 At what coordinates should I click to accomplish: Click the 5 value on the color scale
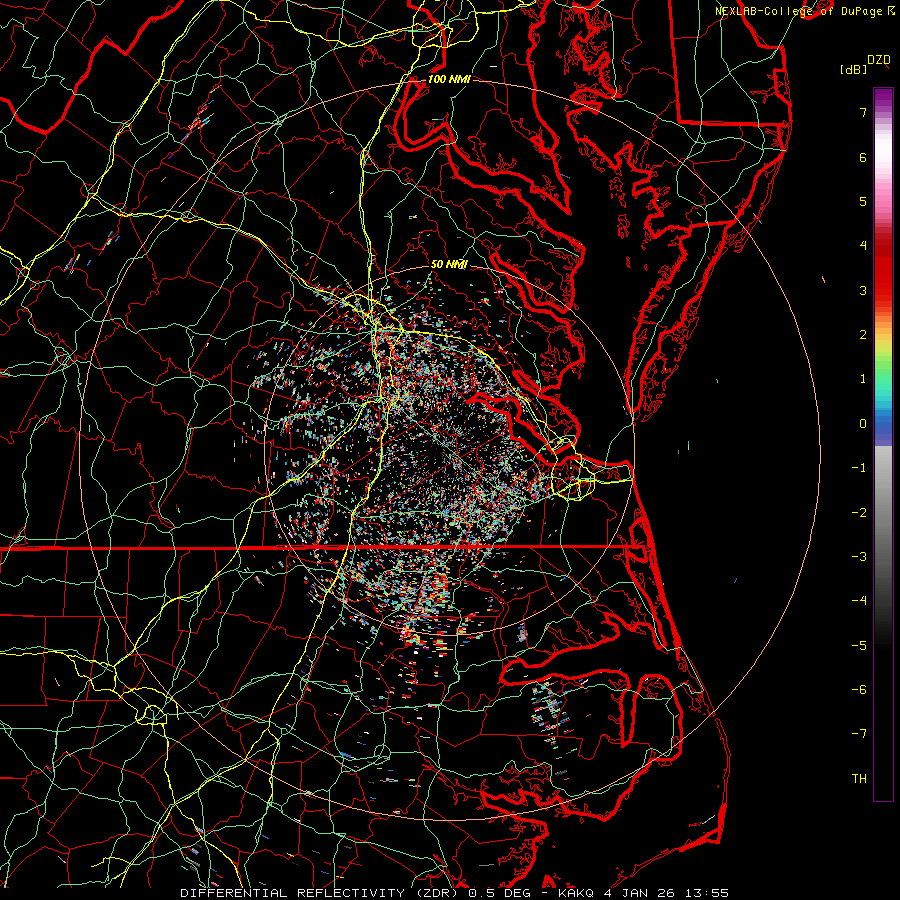pyautogui.click(x=863, y=201)
